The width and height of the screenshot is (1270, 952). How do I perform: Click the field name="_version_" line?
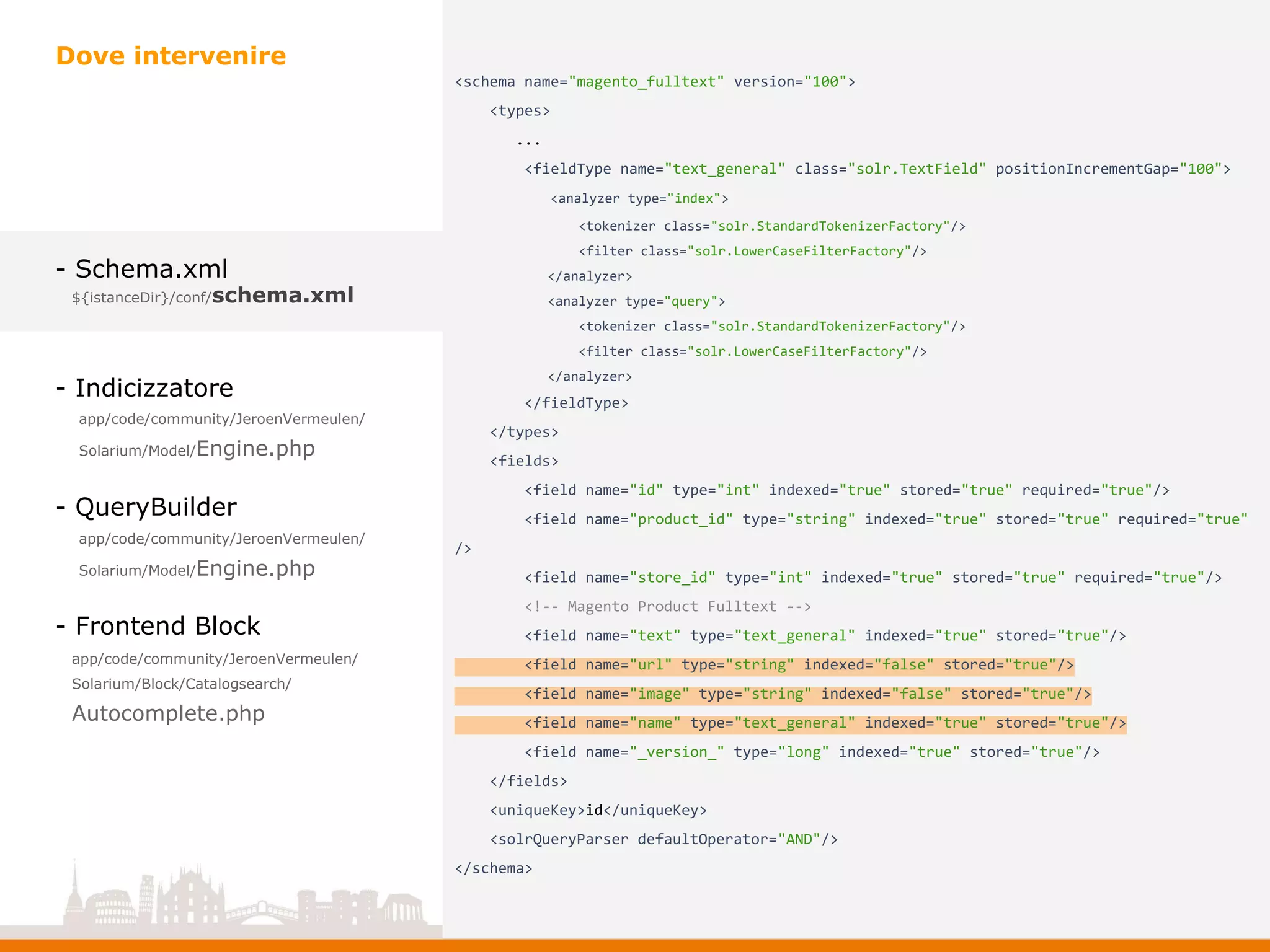point(812,752)
